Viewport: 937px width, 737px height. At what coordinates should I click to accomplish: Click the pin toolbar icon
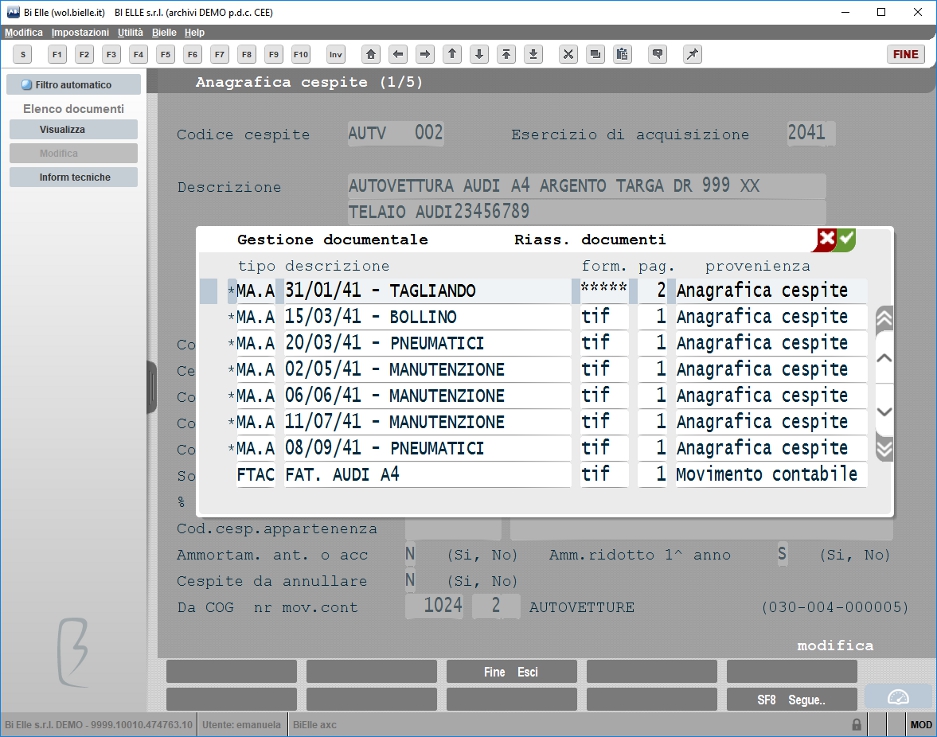(x=692, y=54)
